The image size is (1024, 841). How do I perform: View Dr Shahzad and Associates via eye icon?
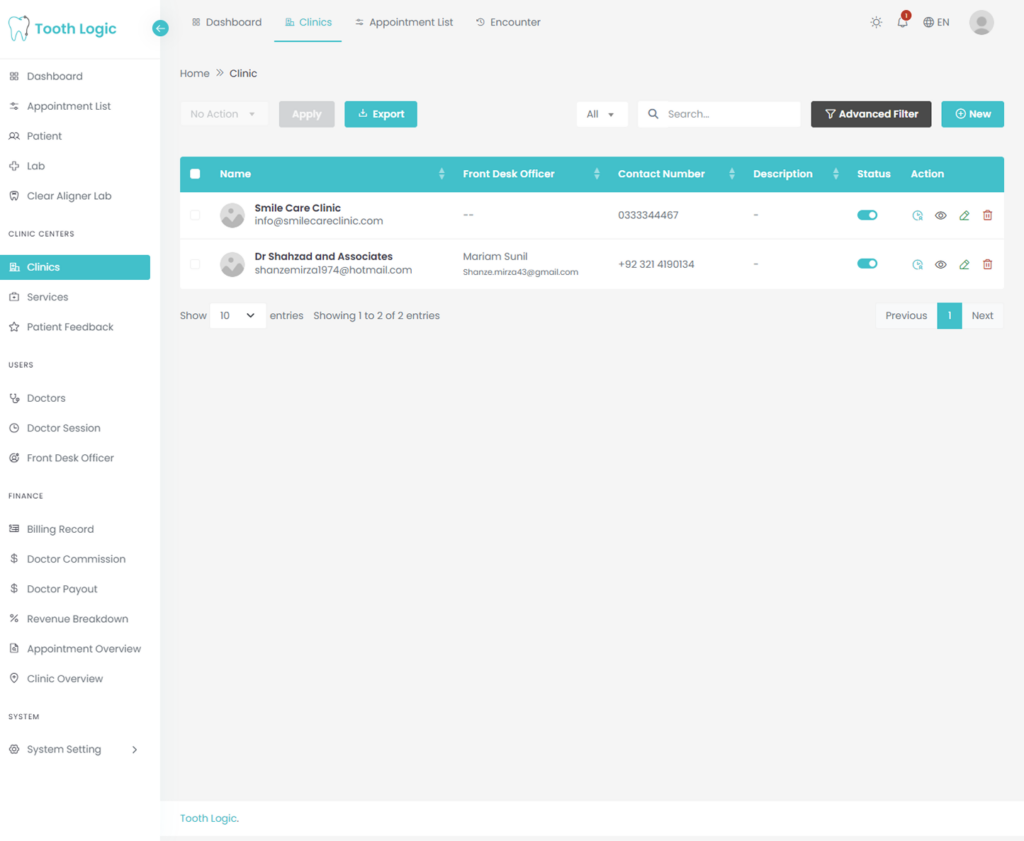[x=940, y=264]
